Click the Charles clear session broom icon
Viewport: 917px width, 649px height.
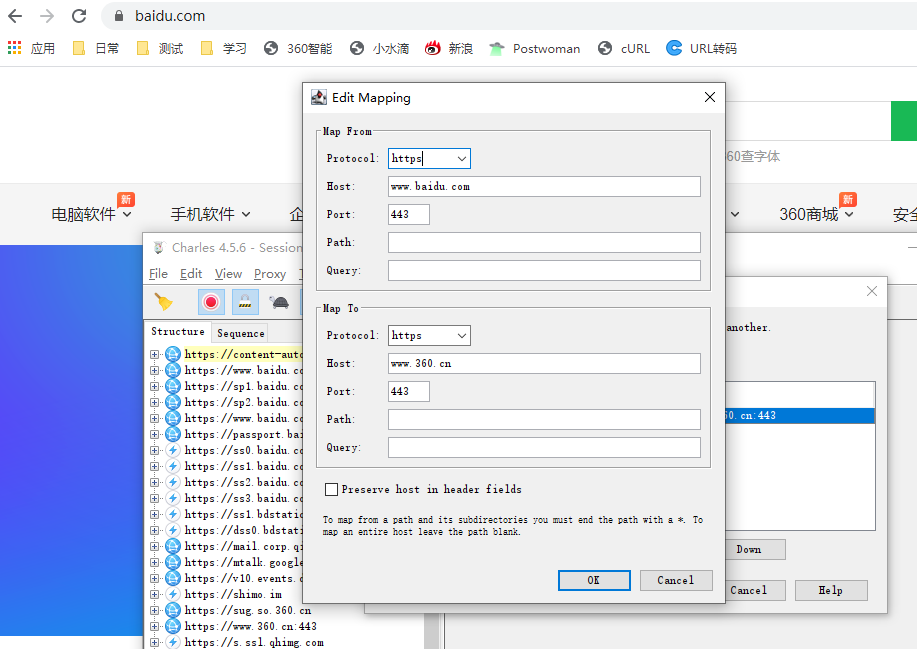point(163,302)
